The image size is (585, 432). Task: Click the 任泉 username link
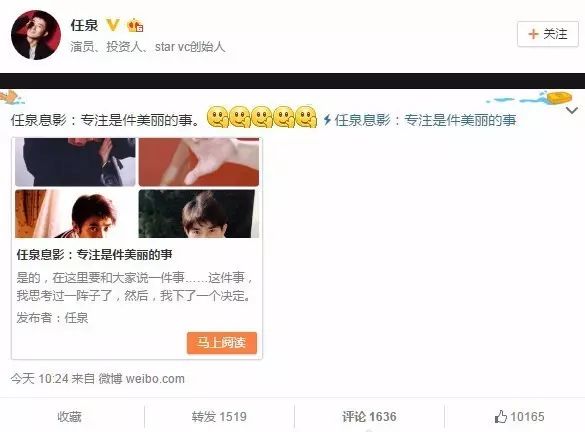tap(84, 25)
